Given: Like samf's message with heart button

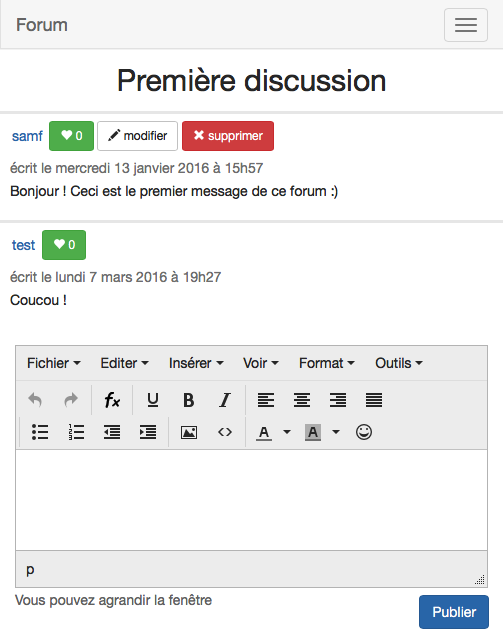Looking at the screenshot, I should pyautogui.click(x=71, y=136).
